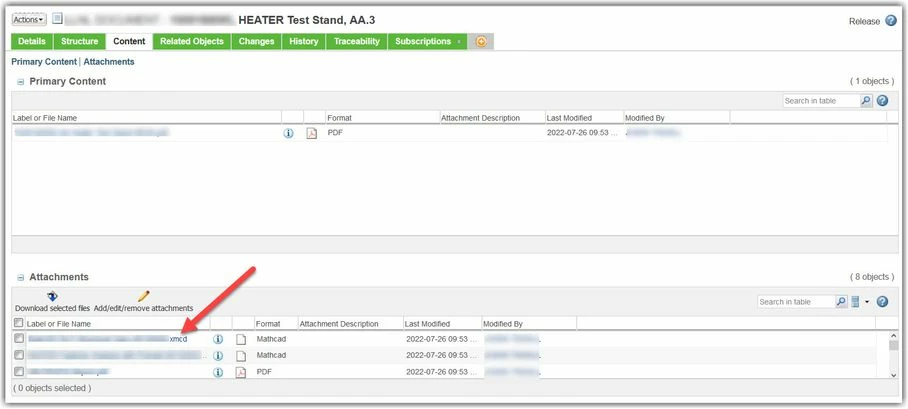Click the Download selected files icon

pyautogui.click(x=53, y=297)
